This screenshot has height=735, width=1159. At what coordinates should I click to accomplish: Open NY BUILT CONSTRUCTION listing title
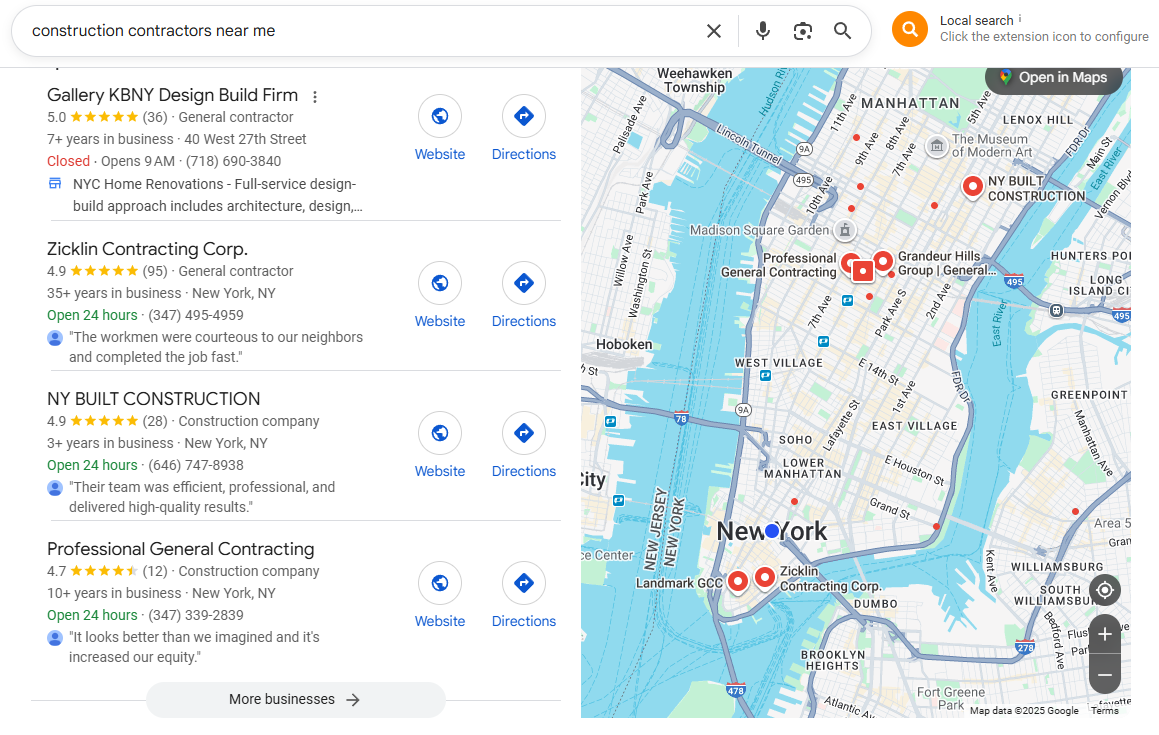click(153, 399)
